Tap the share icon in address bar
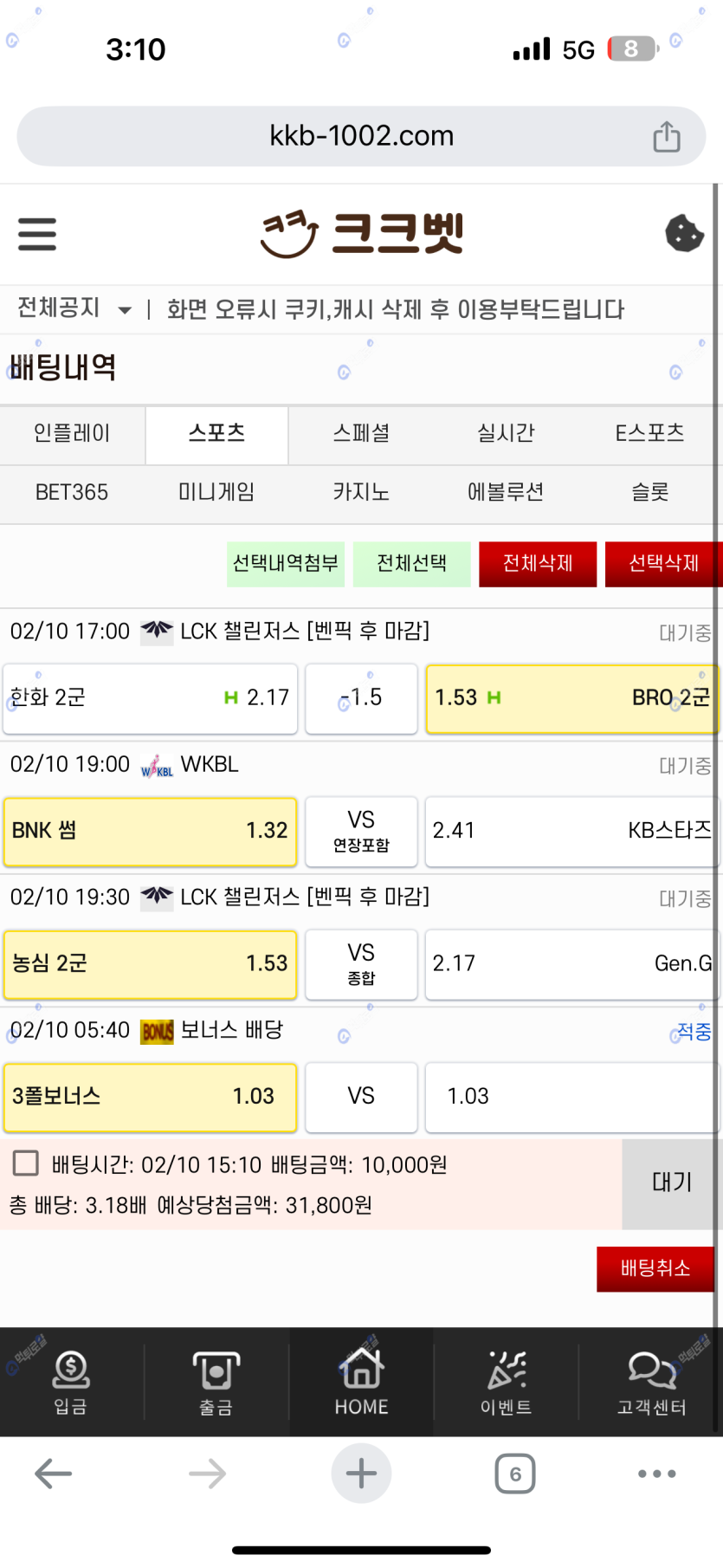Image resolution: width=723 pixels, height=1568 pixels. [x=666, y=137]
